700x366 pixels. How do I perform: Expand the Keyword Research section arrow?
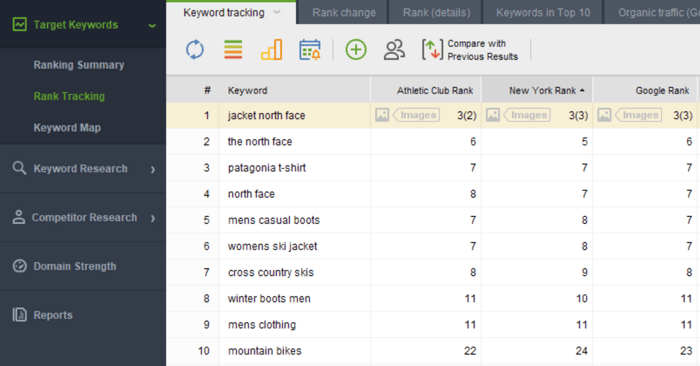click(x=153, y=169)
